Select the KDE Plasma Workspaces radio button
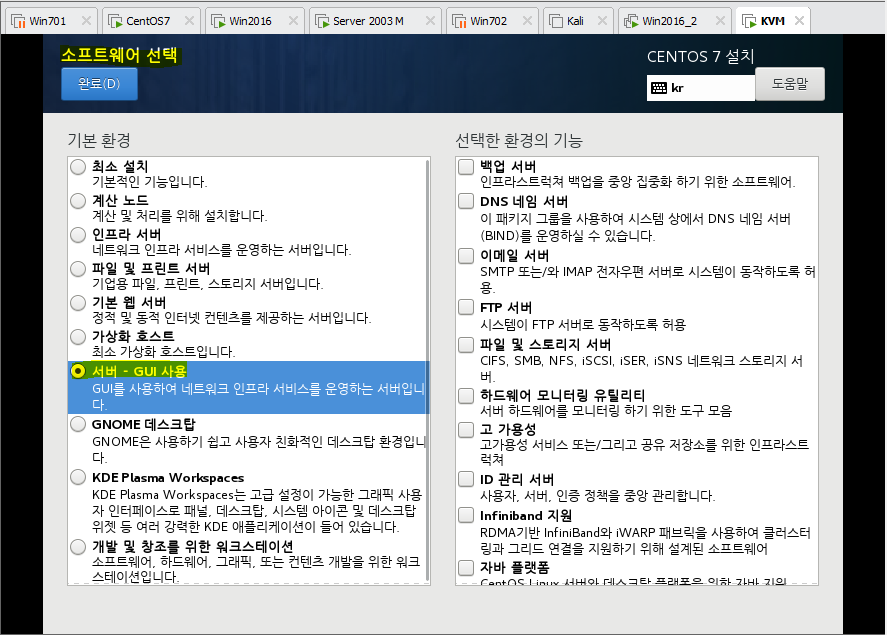 click(78, 477)
